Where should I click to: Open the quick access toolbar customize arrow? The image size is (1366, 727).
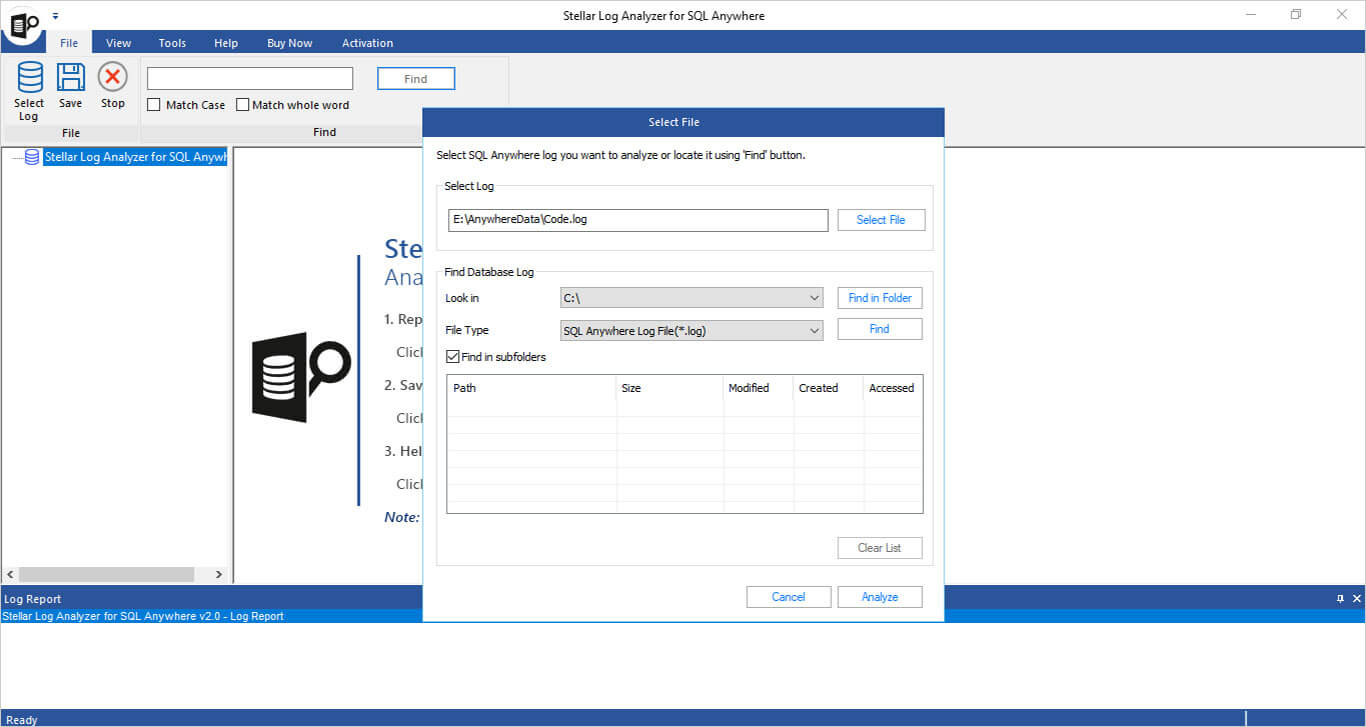tap(55, 16)
